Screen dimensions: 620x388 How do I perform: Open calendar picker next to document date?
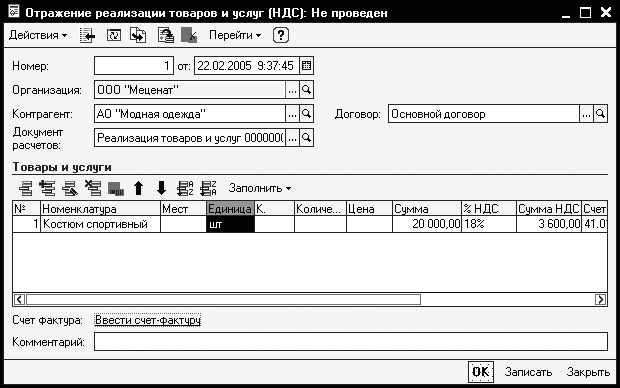click(x=306, y=66)
